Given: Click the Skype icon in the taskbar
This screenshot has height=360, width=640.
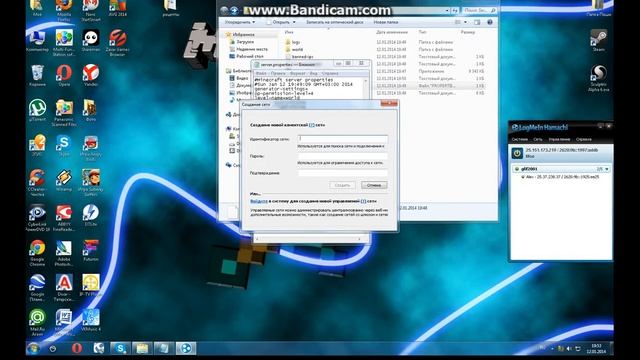Looking at the screenshot, I should 120,348.
